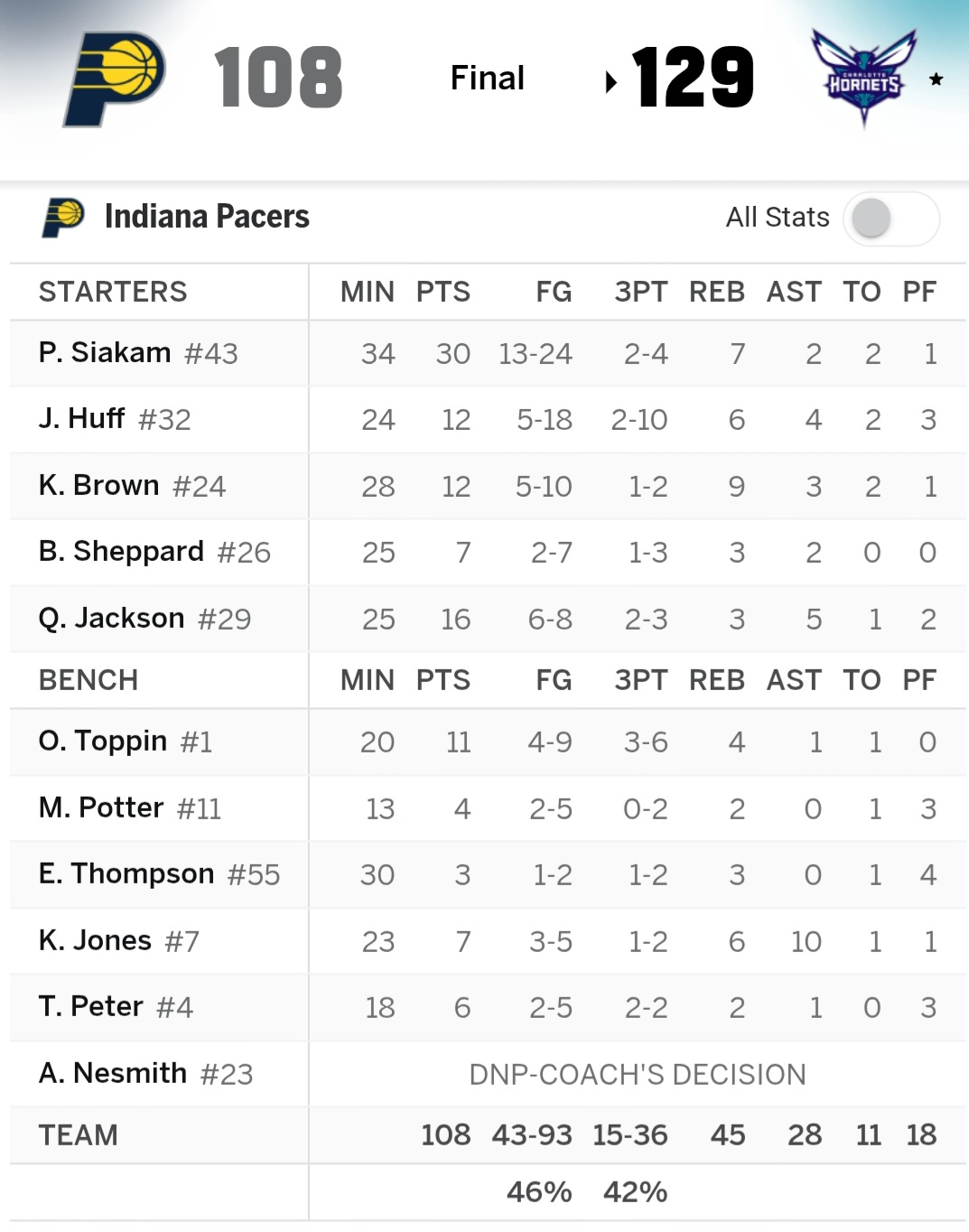Click the winner arrow beside 129
The height and width of the screenshot is (1232, 969).
[611, 82]
